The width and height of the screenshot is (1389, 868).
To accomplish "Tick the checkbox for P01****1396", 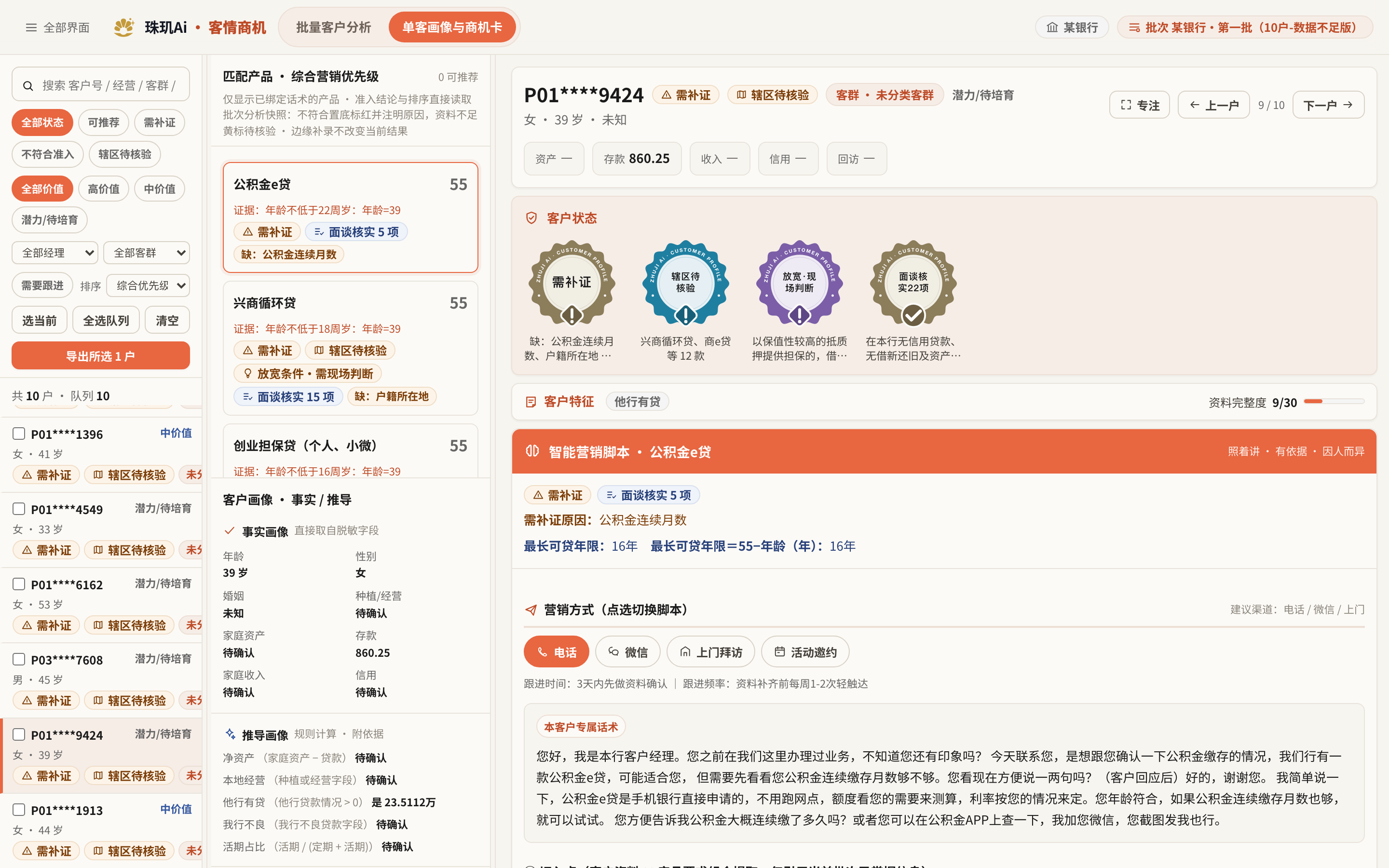I will [19, 434].
